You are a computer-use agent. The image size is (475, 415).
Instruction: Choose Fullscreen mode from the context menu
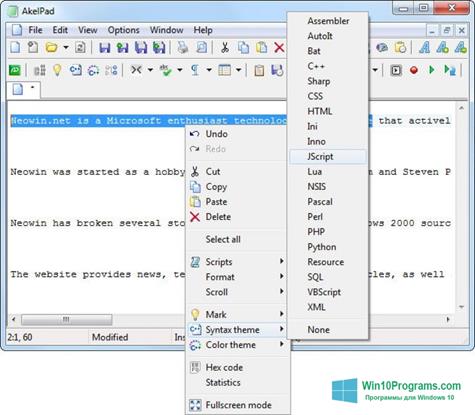(238, 405)
